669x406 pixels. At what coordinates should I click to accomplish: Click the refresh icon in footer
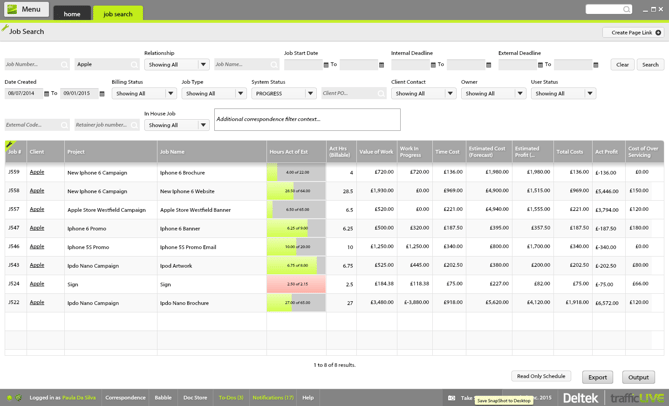click(19, 398)
